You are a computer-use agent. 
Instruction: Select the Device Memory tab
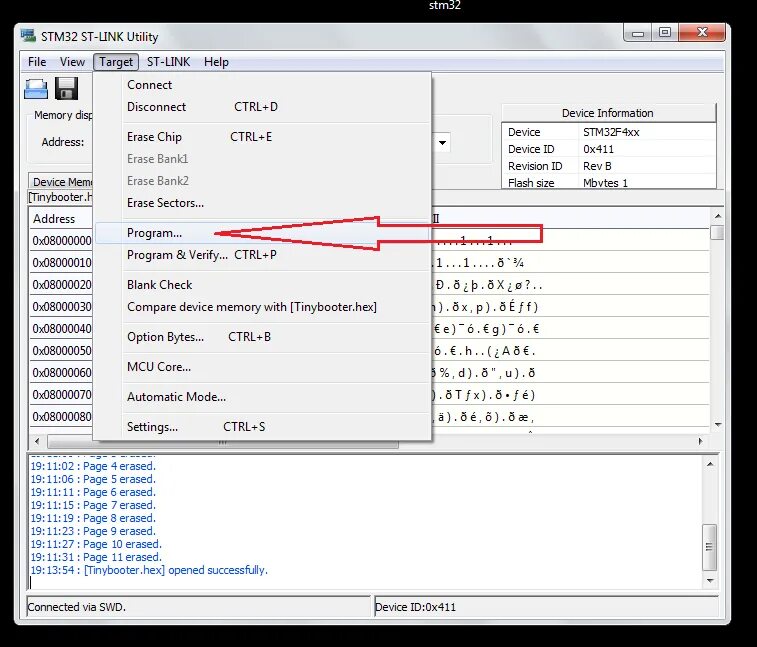click(x=62, y=182)
